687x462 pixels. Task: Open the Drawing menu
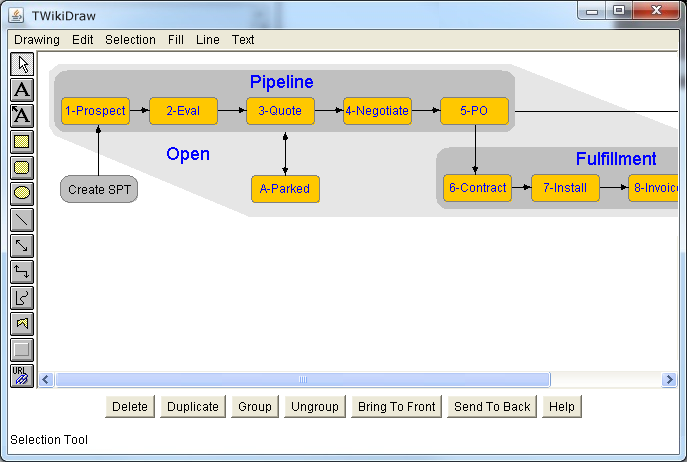pyautogui.click(x=37, y=40)
